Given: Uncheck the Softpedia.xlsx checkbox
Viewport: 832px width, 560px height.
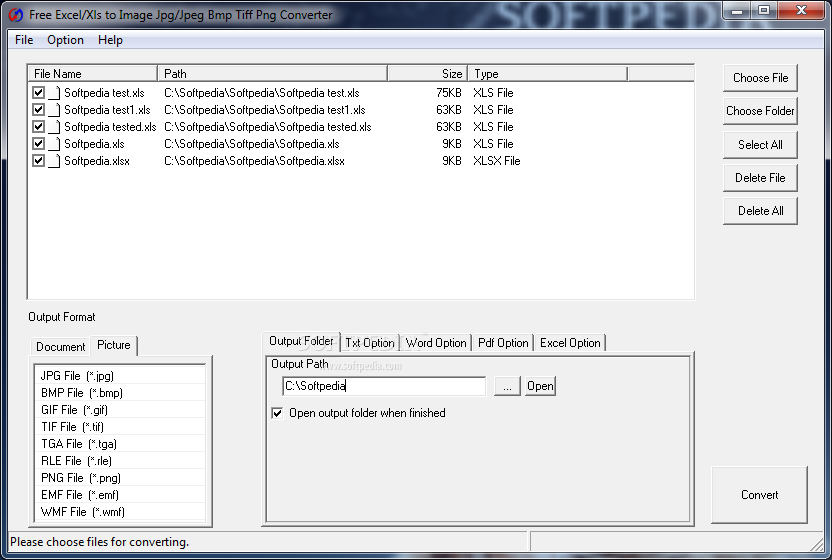Looking at the screenshot, I should [38, 160].
